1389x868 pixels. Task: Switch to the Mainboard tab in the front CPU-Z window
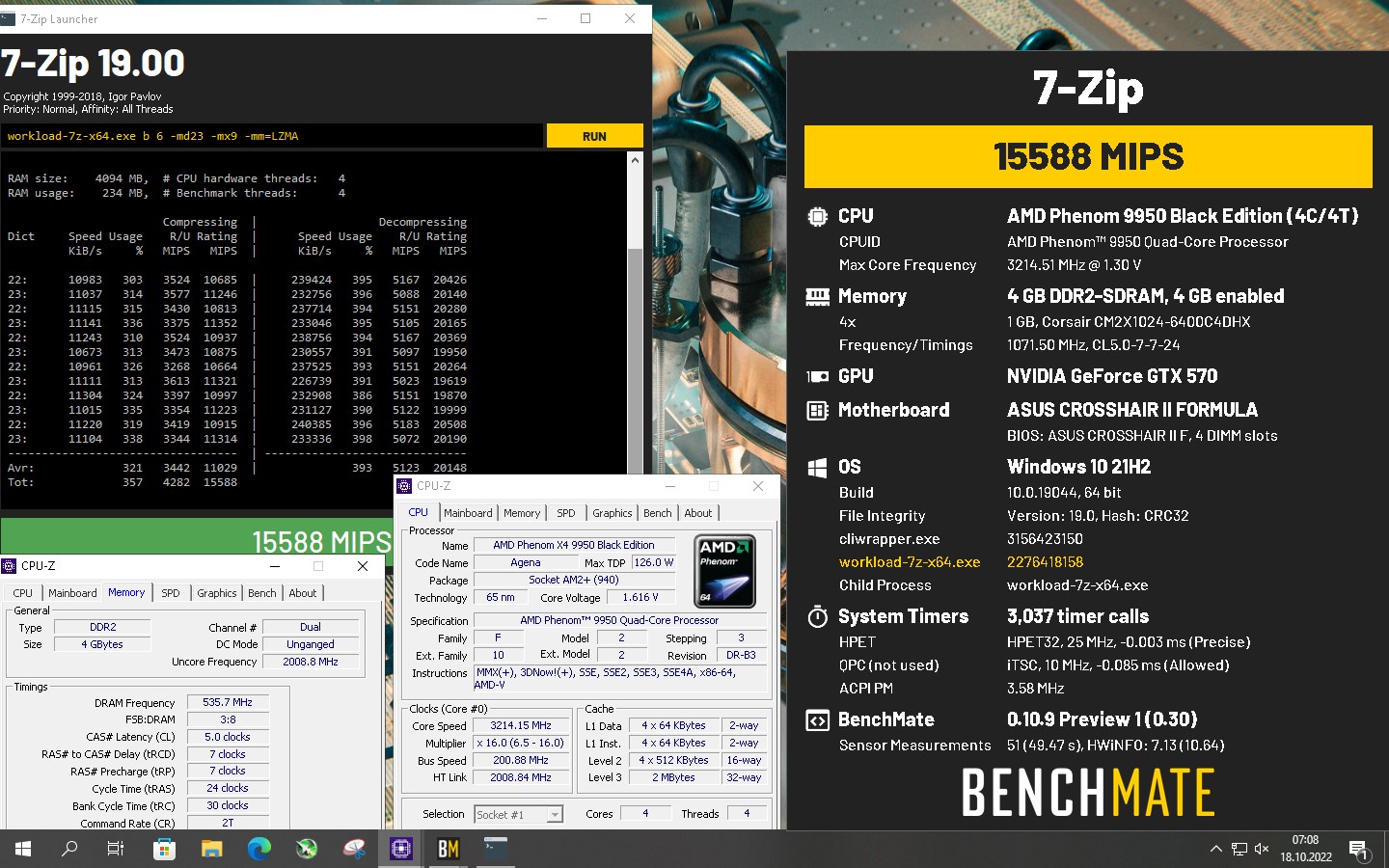(x=468, y=513)
